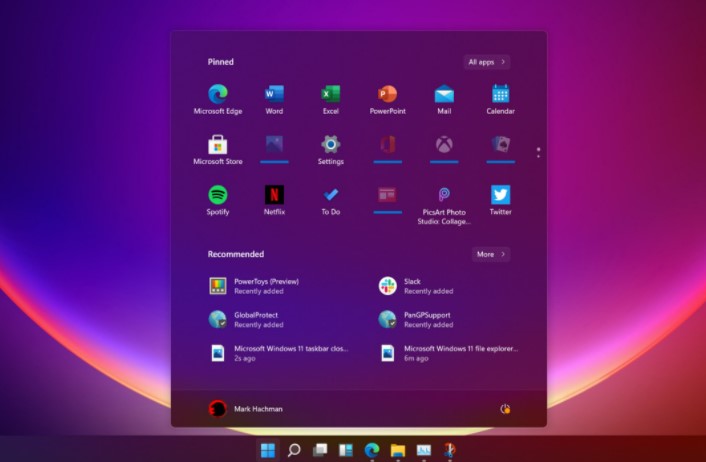Viewport: 706px width, 462px height.
Task: Launch Word from the Pinned section
Action: [274, 100]
